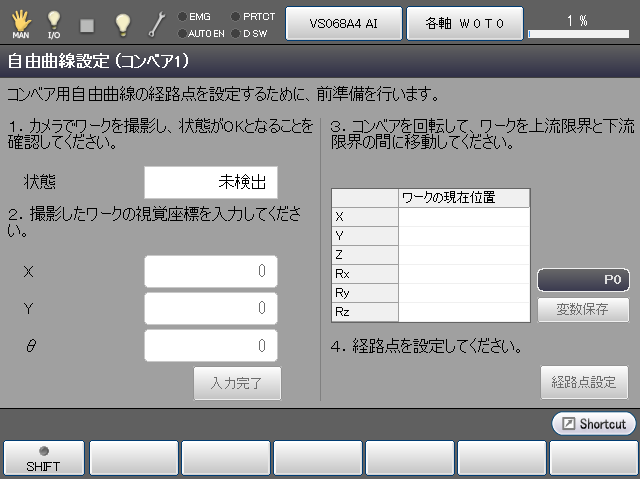This screenshot has height=479, width=640.
Task: Select the P0 variable field
Action: pos(583,281)
